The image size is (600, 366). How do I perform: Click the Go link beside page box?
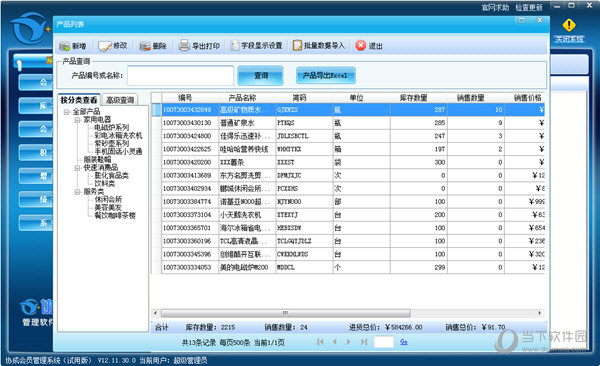pyautogui.click(x=404, y=342)
